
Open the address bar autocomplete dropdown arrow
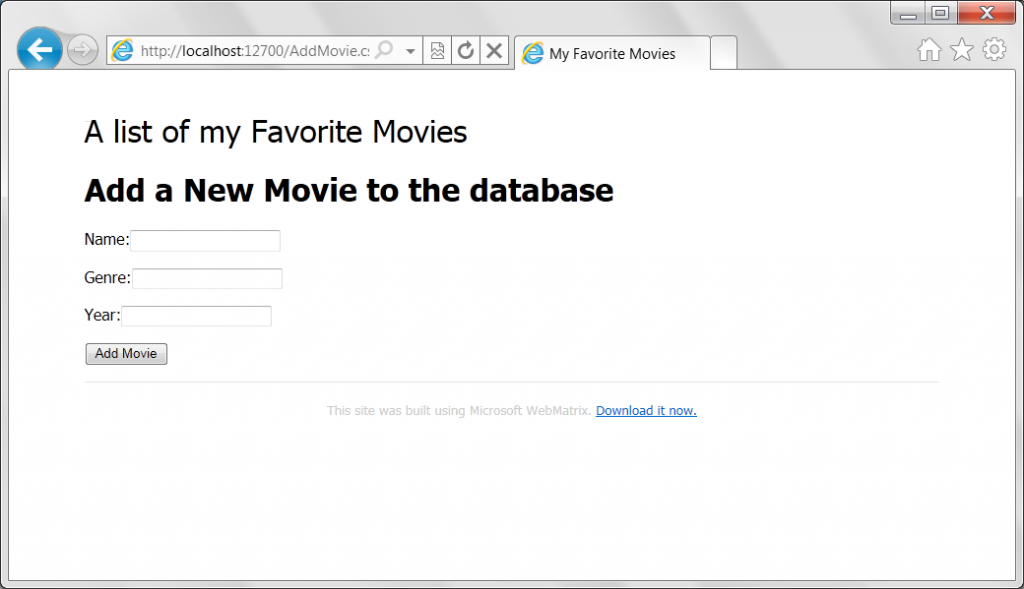coord(410,51)
